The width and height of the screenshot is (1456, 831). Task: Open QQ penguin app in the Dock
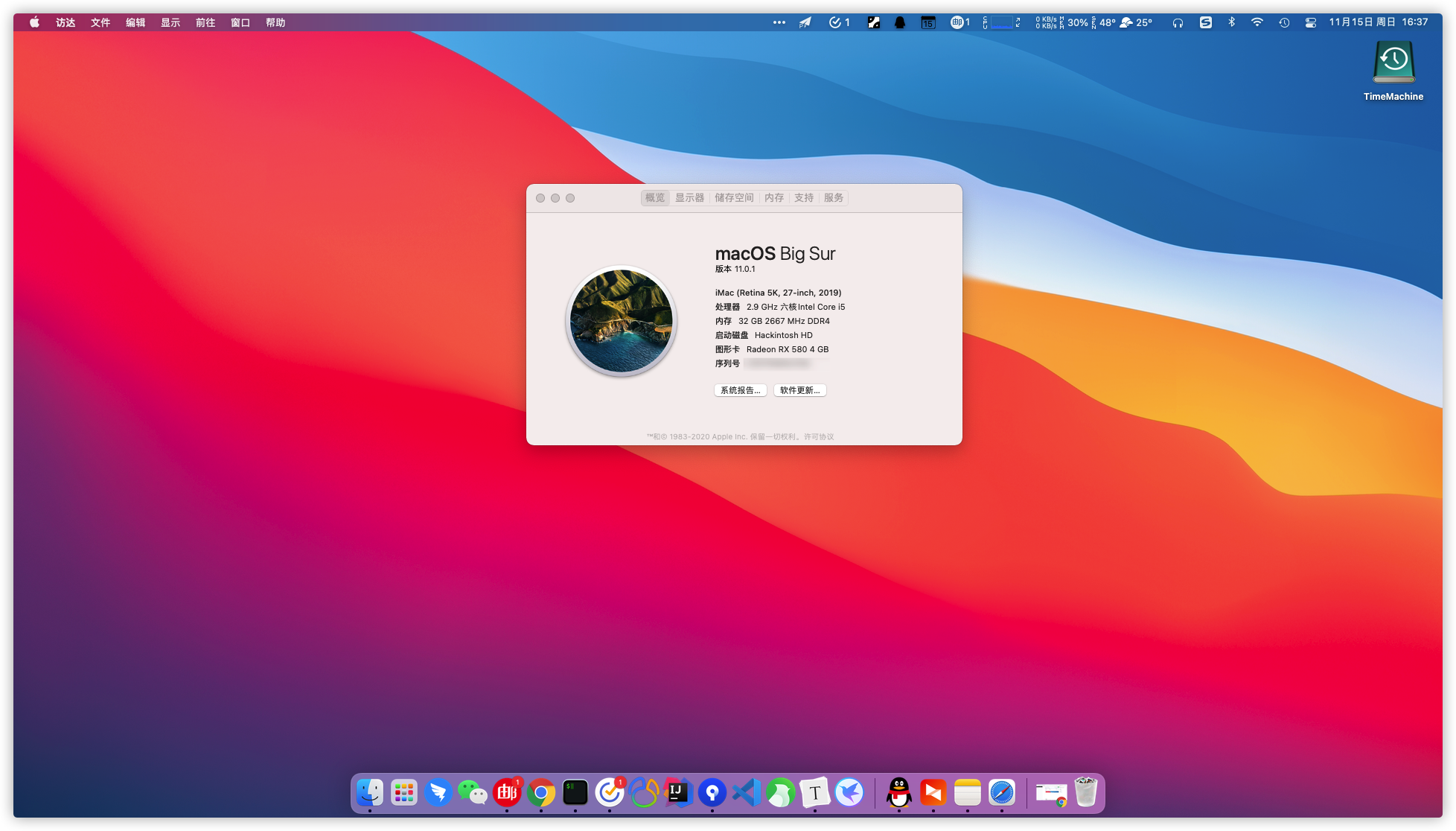(899, 793)
